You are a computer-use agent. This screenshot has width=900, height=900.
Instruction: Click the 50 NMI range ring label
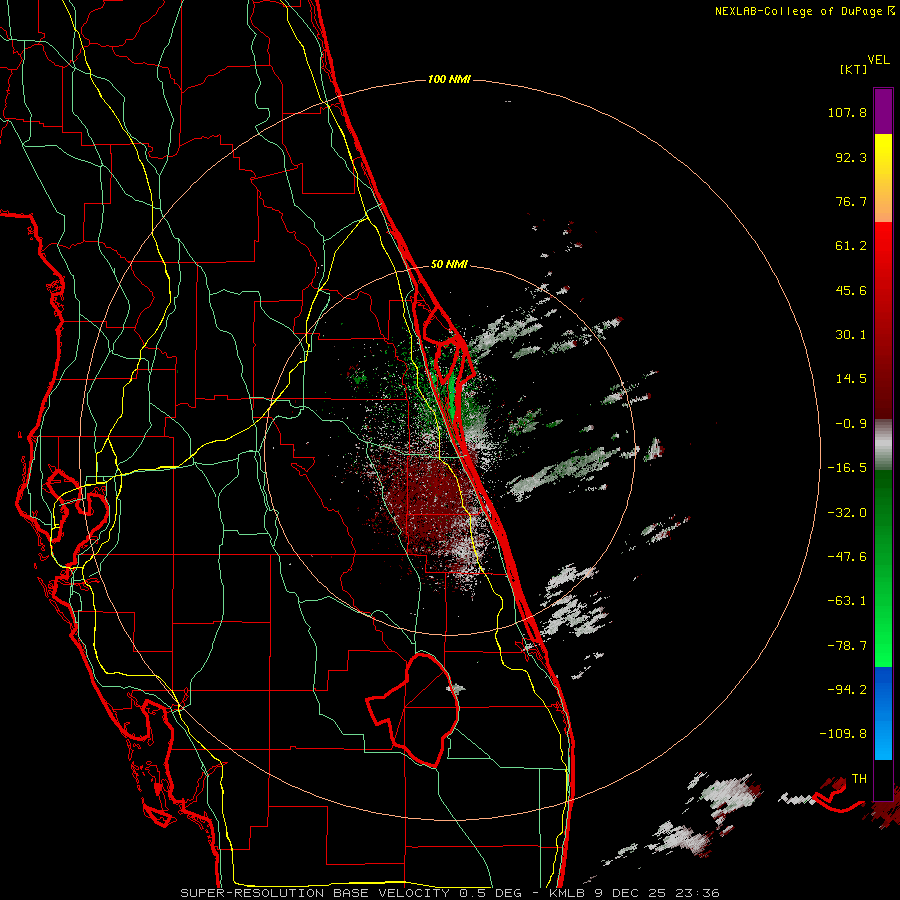(x=449, y=265)
